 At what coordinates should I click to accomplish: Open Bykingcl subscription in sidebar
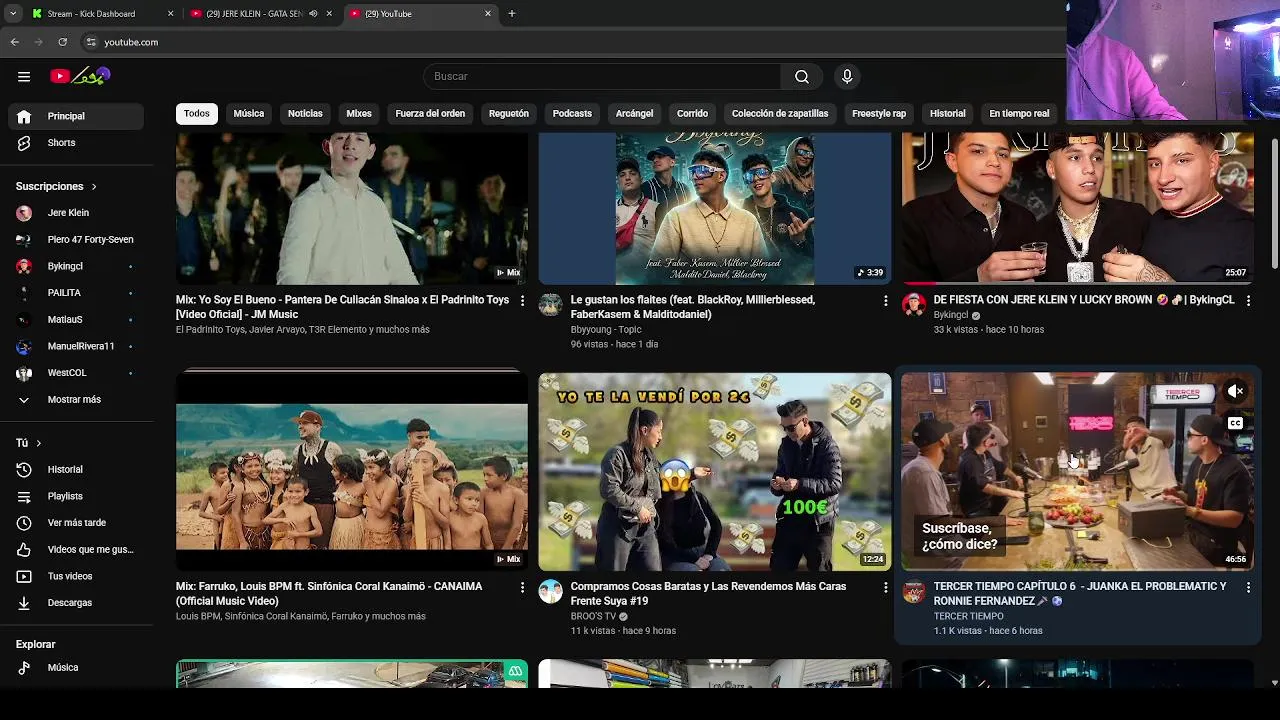(x=76, y=267)
